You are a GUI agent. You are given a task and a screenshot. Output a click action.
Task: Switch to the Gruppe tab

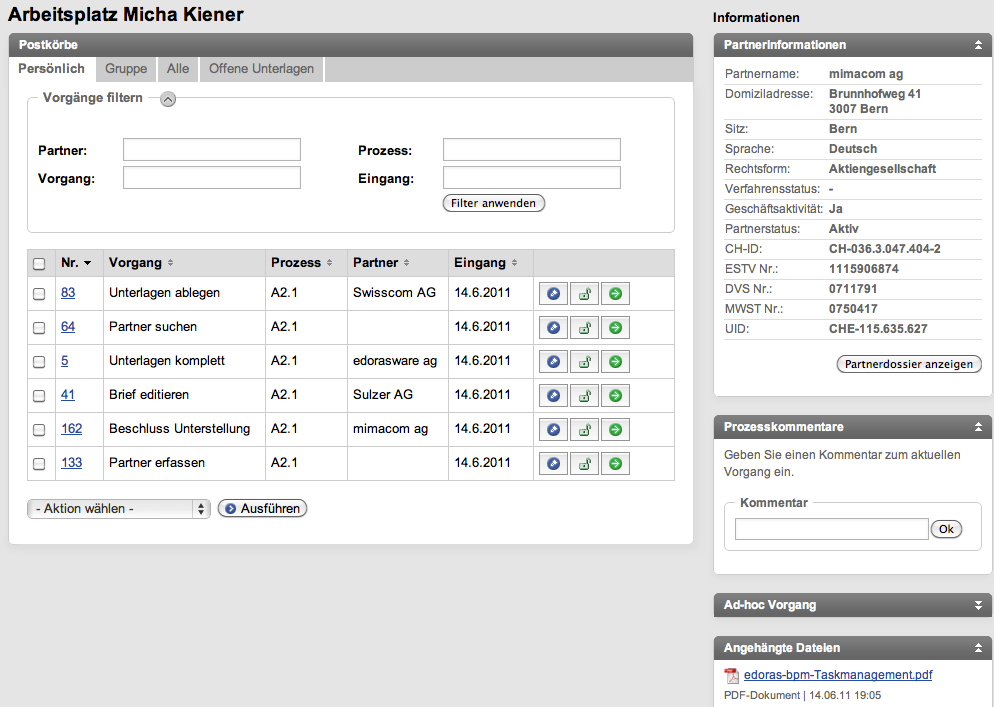click(x=126, y=69)
